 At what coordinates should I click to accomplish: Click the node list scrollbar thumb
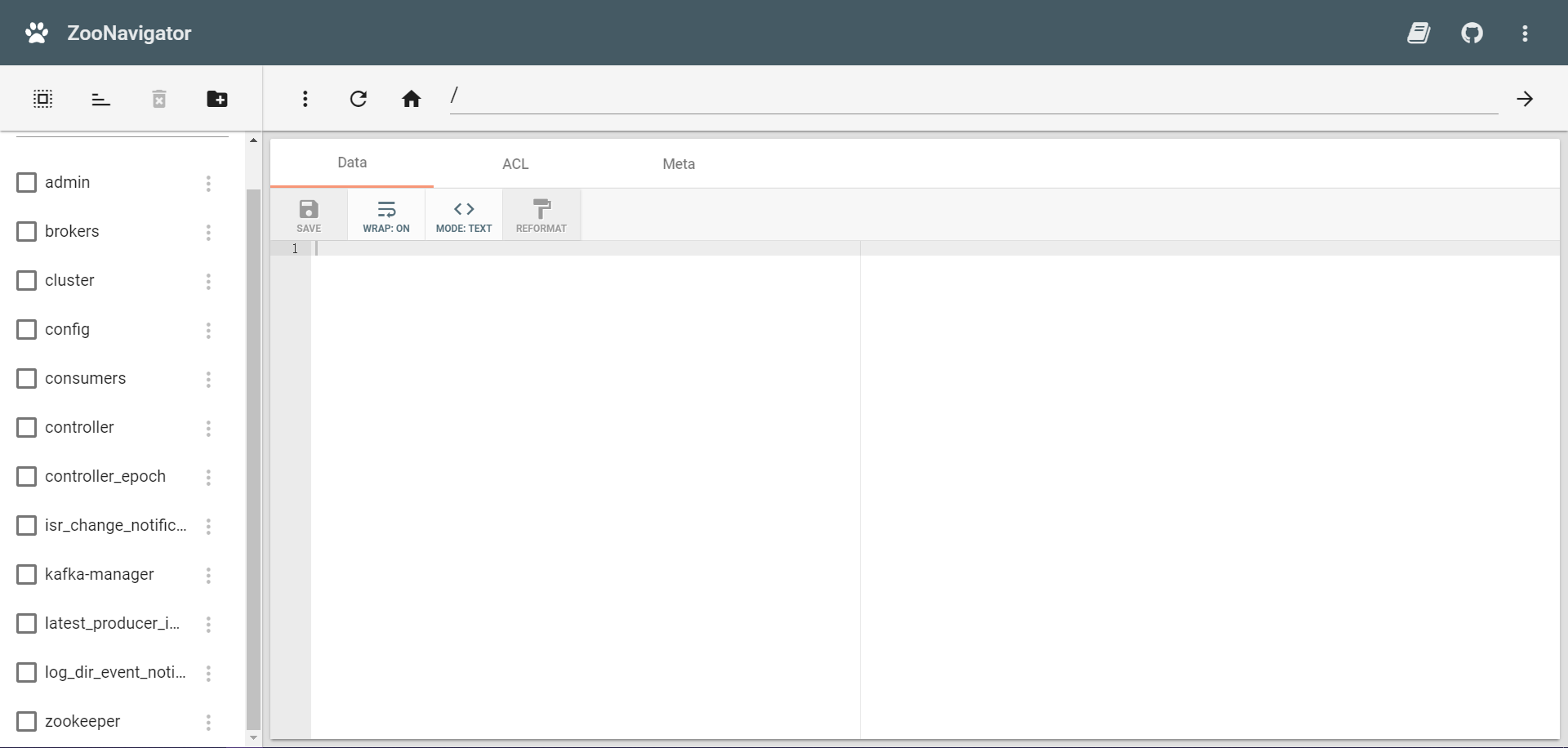pyautogui.click(x=253, y=459)
